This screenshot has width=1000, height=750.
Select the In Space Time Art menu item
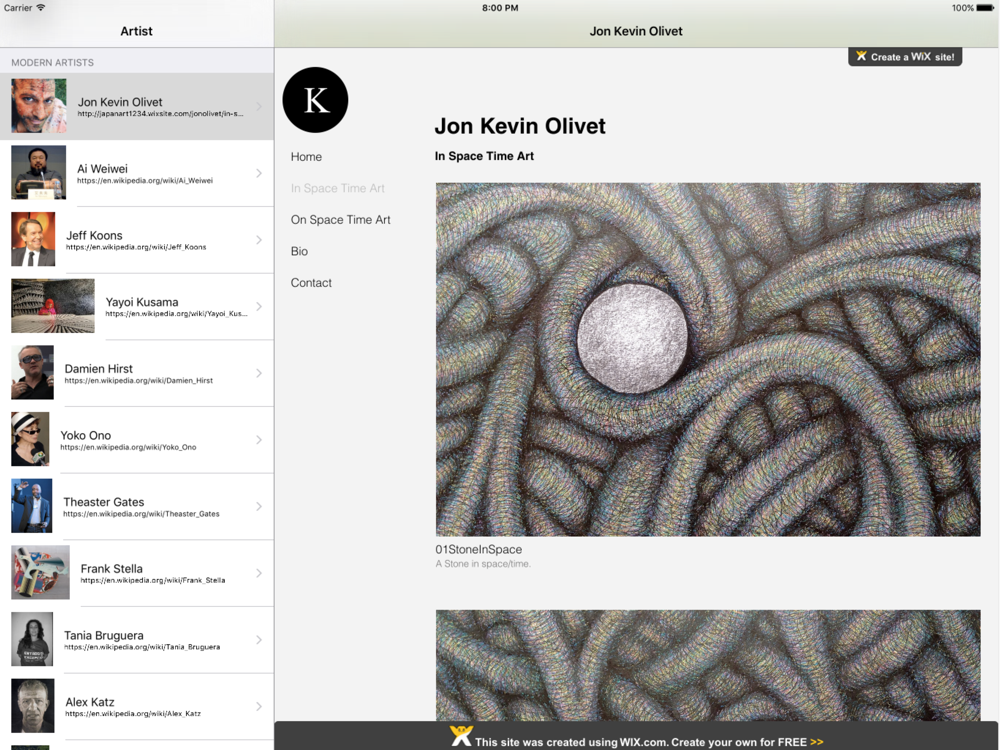(337, 188)
